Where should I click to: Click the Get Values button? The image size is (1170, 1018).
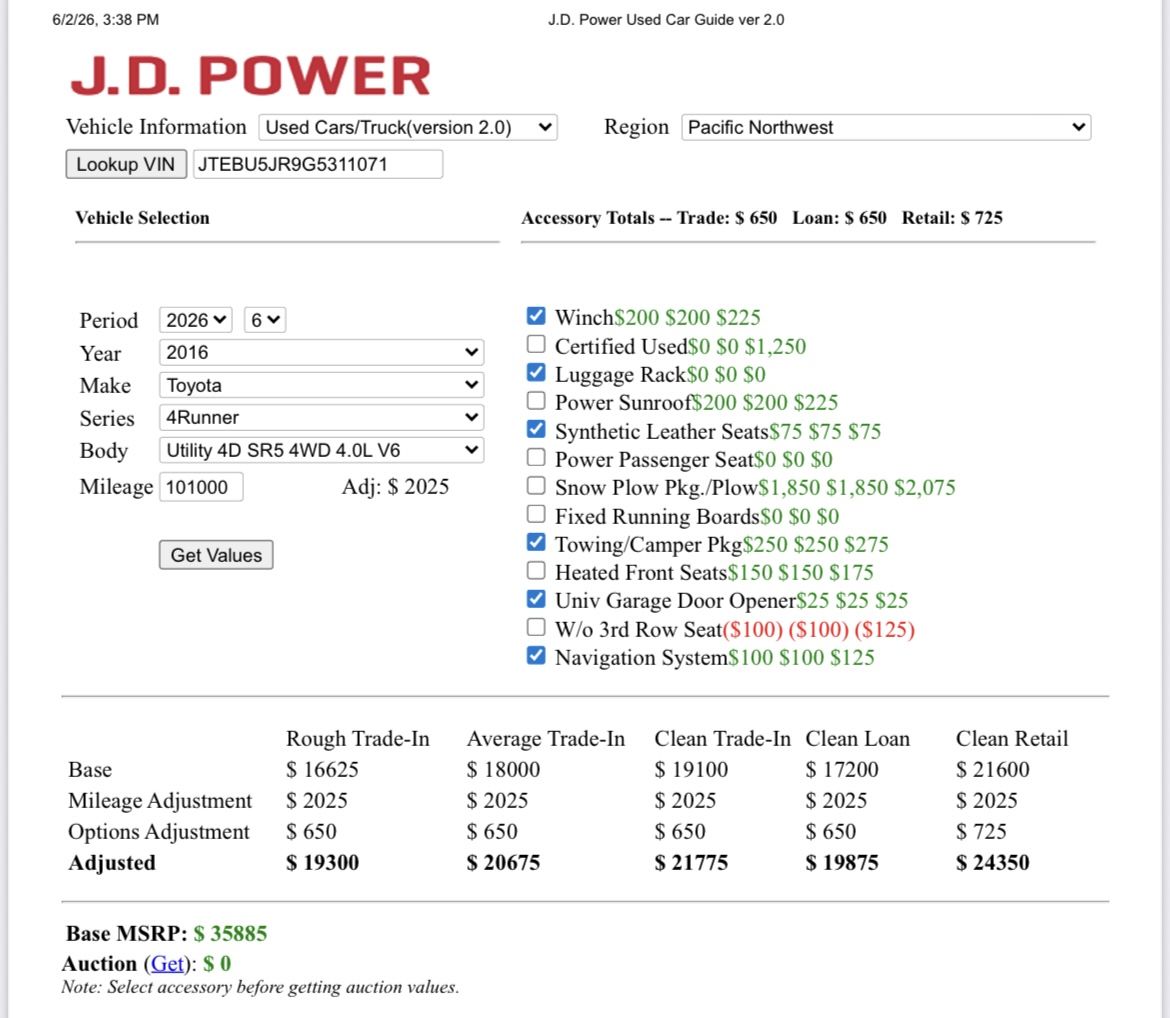pos(216,555)
